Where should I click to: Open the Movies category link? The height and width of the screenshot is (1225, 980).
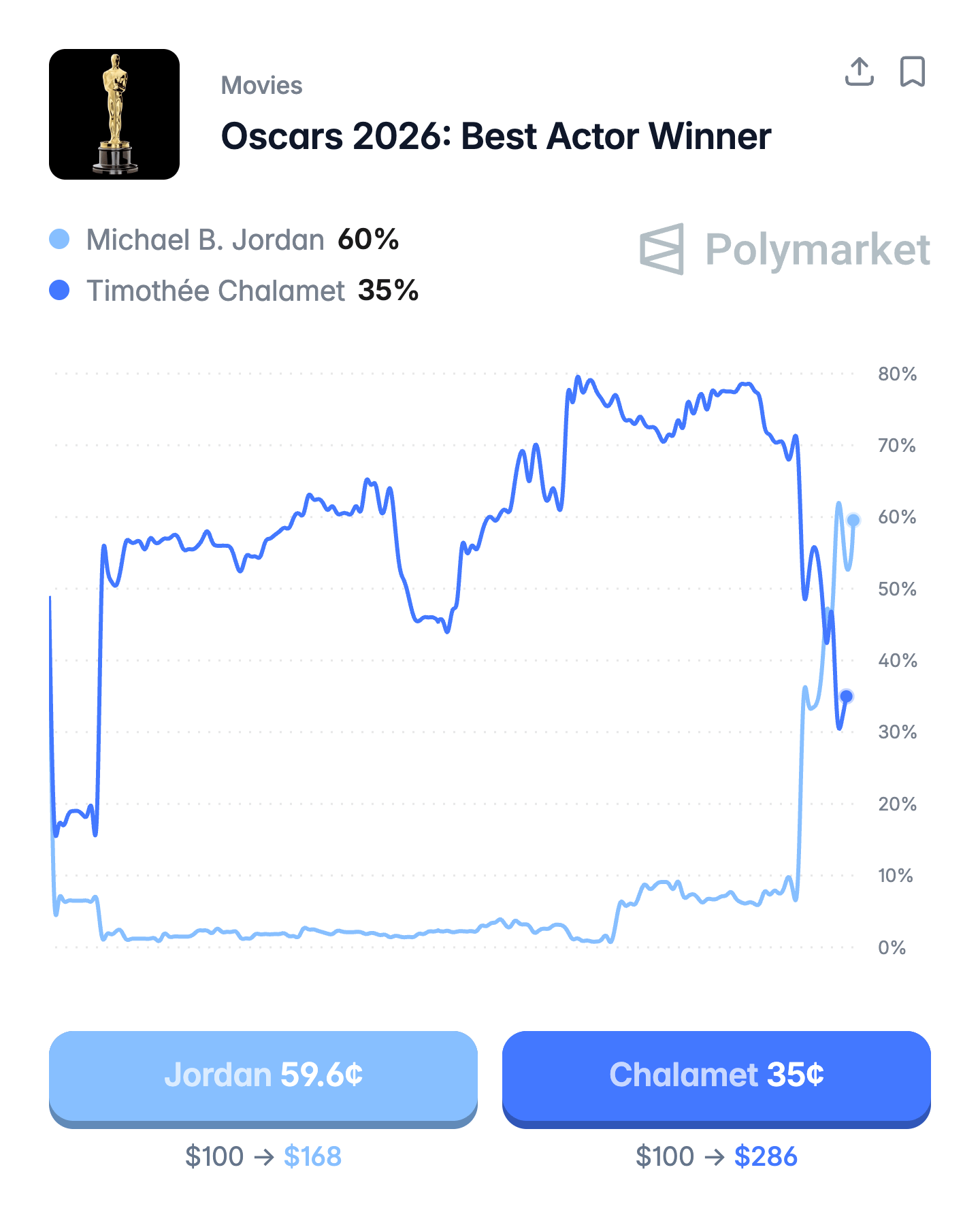(x=261, y=86)
